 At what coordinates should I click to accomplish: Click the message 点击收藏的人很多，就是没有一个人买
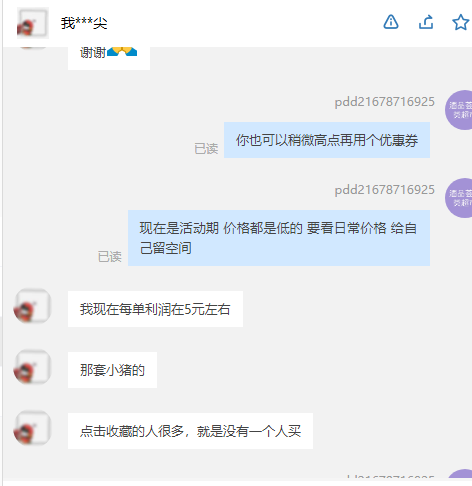(190, 431)
